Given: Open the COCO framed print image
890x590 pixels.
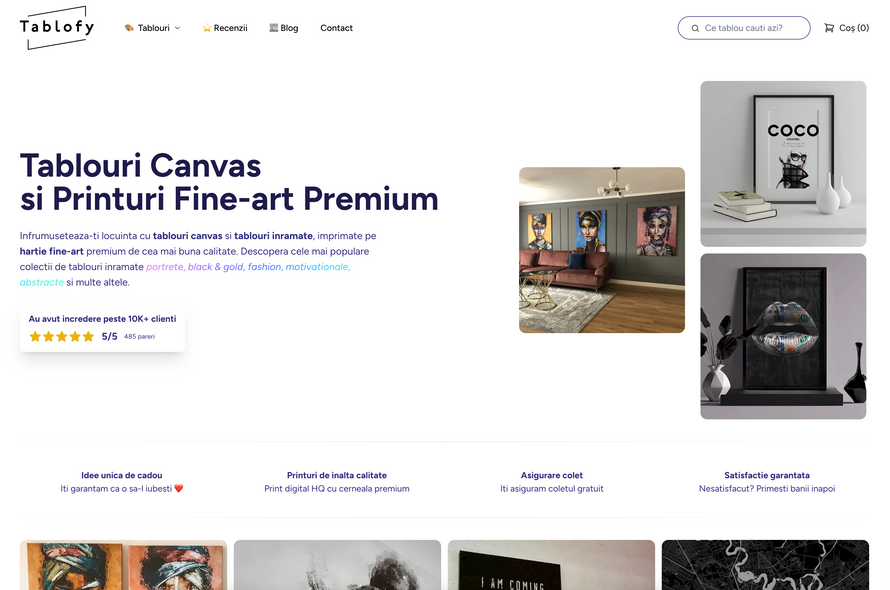Looking at the screenshot, I should [783, 164].
